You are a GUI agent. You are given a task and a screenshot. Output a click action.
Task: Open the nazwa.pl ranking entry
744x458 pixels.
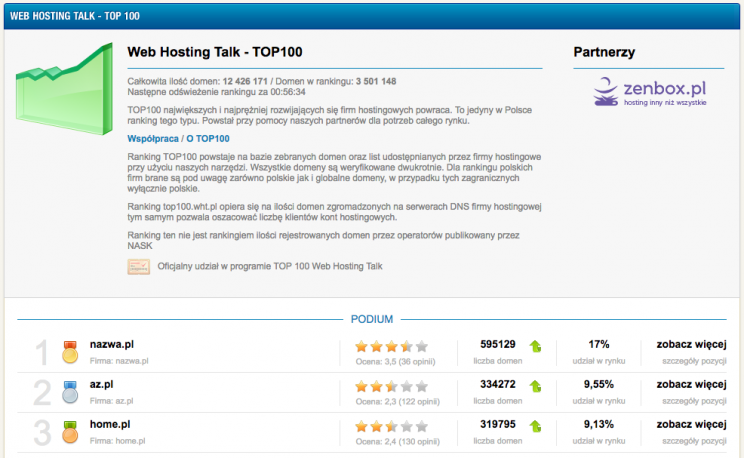click(112, 345)
